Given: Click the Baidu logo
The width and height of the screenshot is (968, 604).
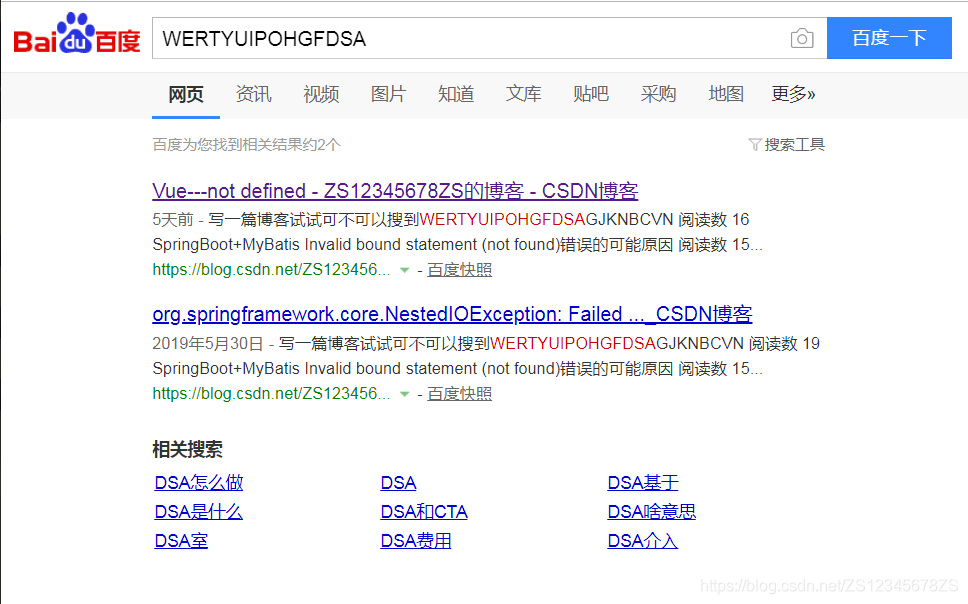Looking at the screenshot, I should point(77,34).
